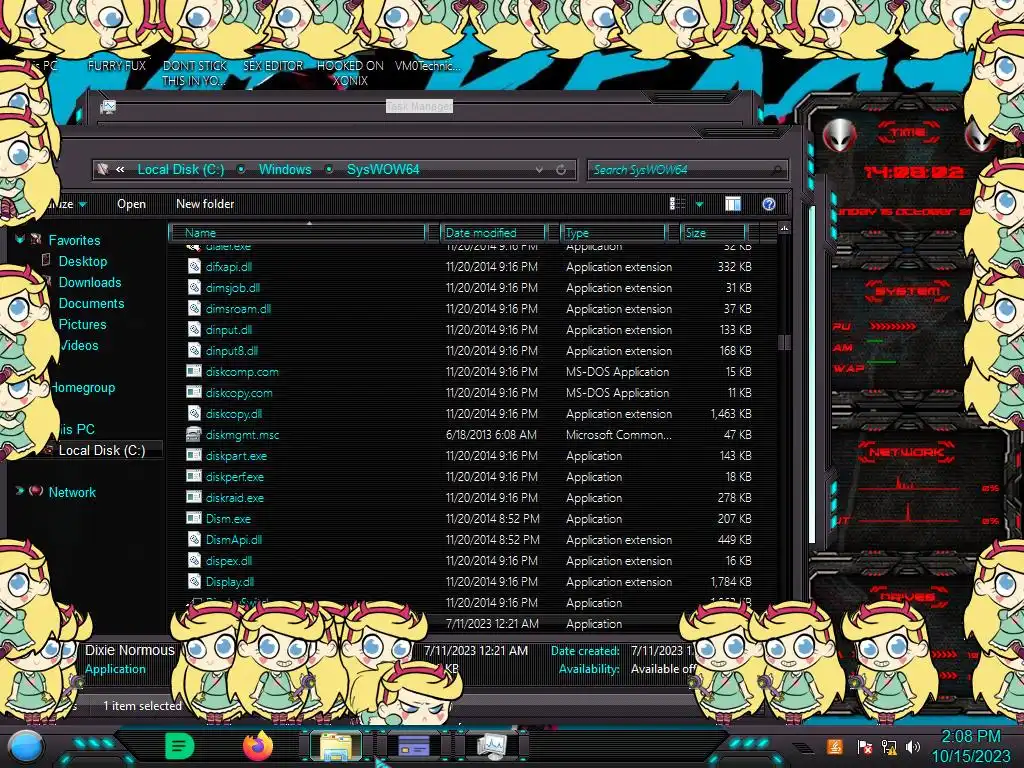Select Homegroup in navigation pane
The image size is (1024, 768).
click(84, 387)
